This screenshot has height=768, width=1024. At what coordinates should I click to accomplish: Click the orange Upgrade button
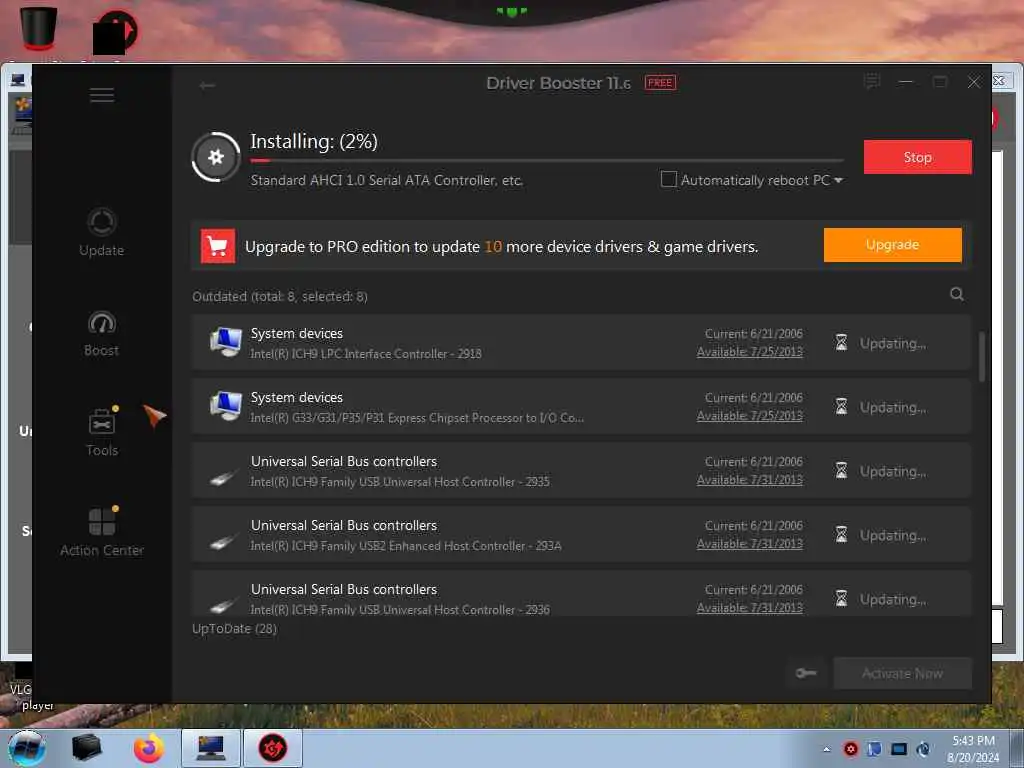(x=892, y=245)
